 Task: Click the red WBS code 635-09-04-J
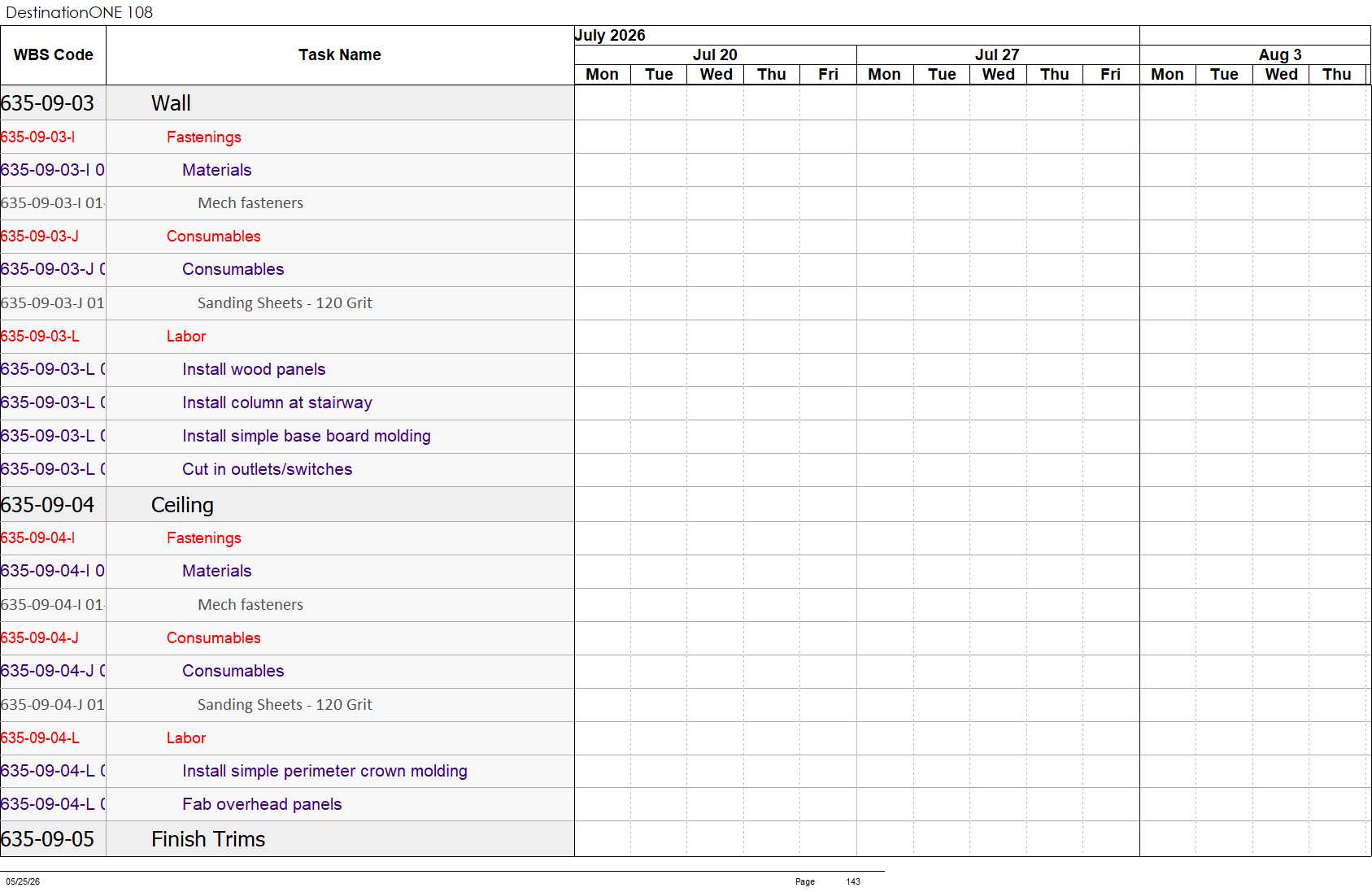(39, 638)
